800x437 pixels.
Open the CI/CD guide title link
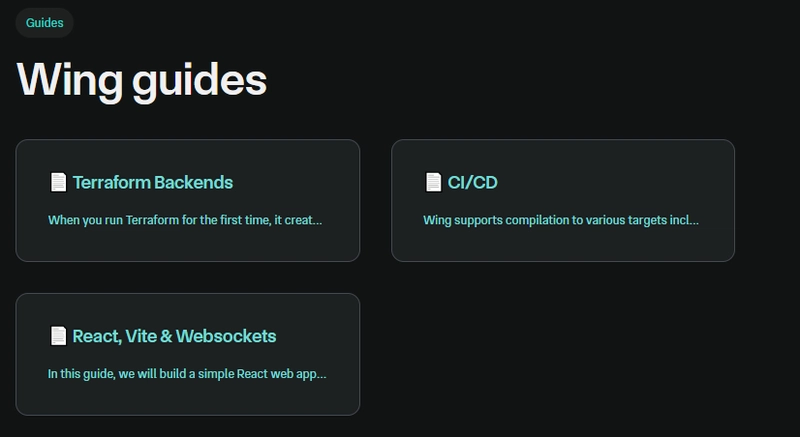pyautogui.click(x=472, y=183)
